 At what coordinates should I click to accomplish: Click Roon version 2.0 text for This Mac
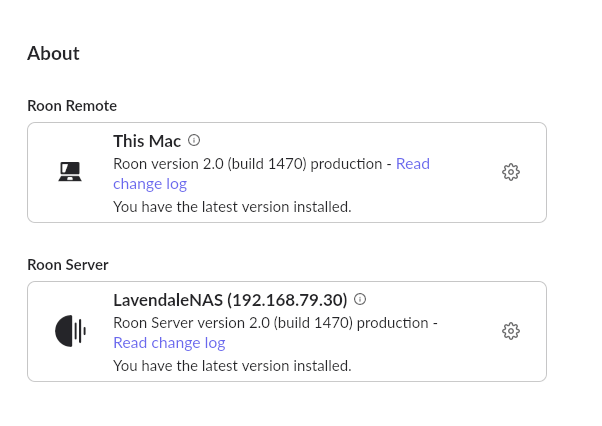(x=168, y=164)
